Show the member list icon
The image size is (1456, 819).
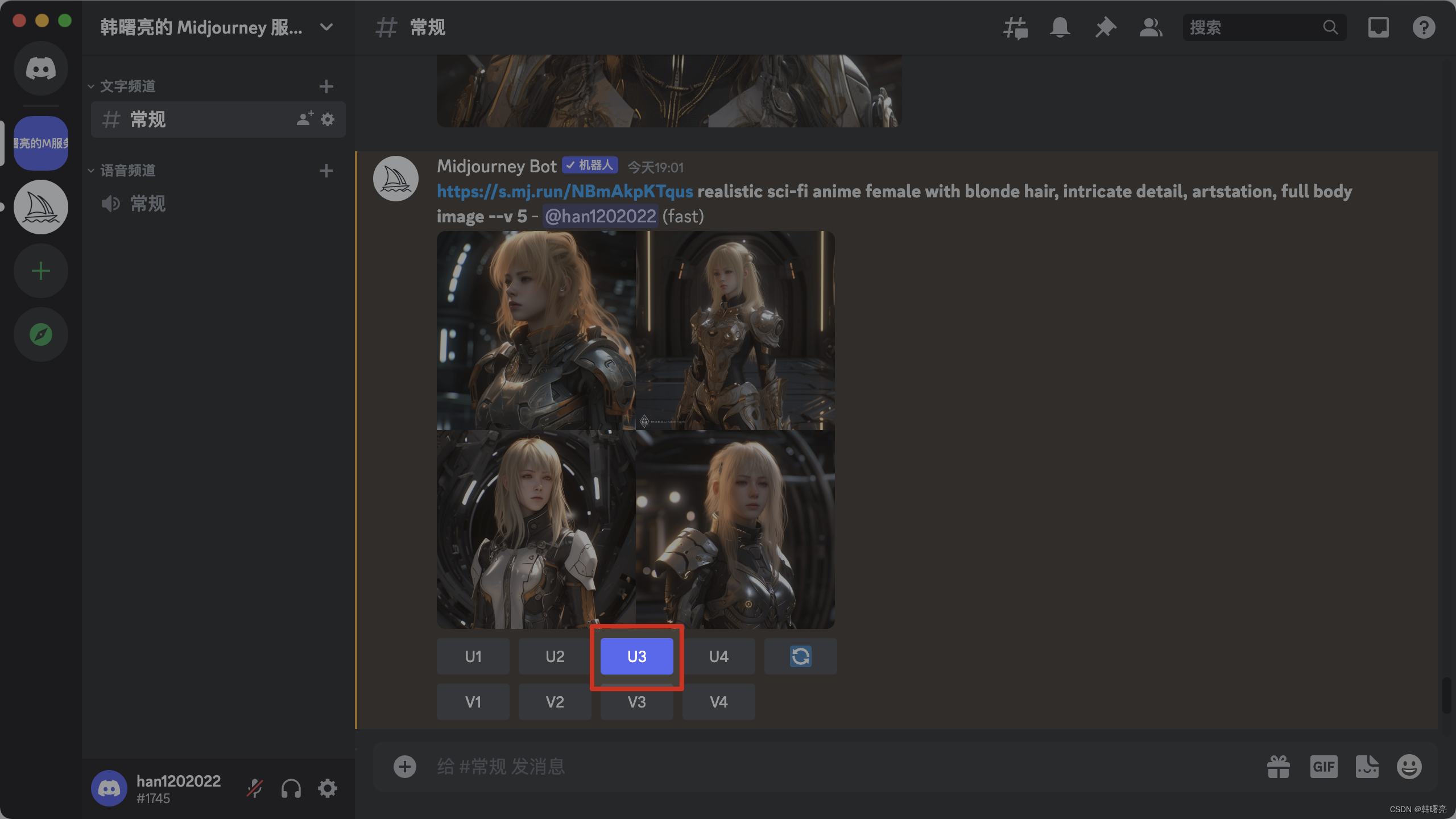(1151, 27)
